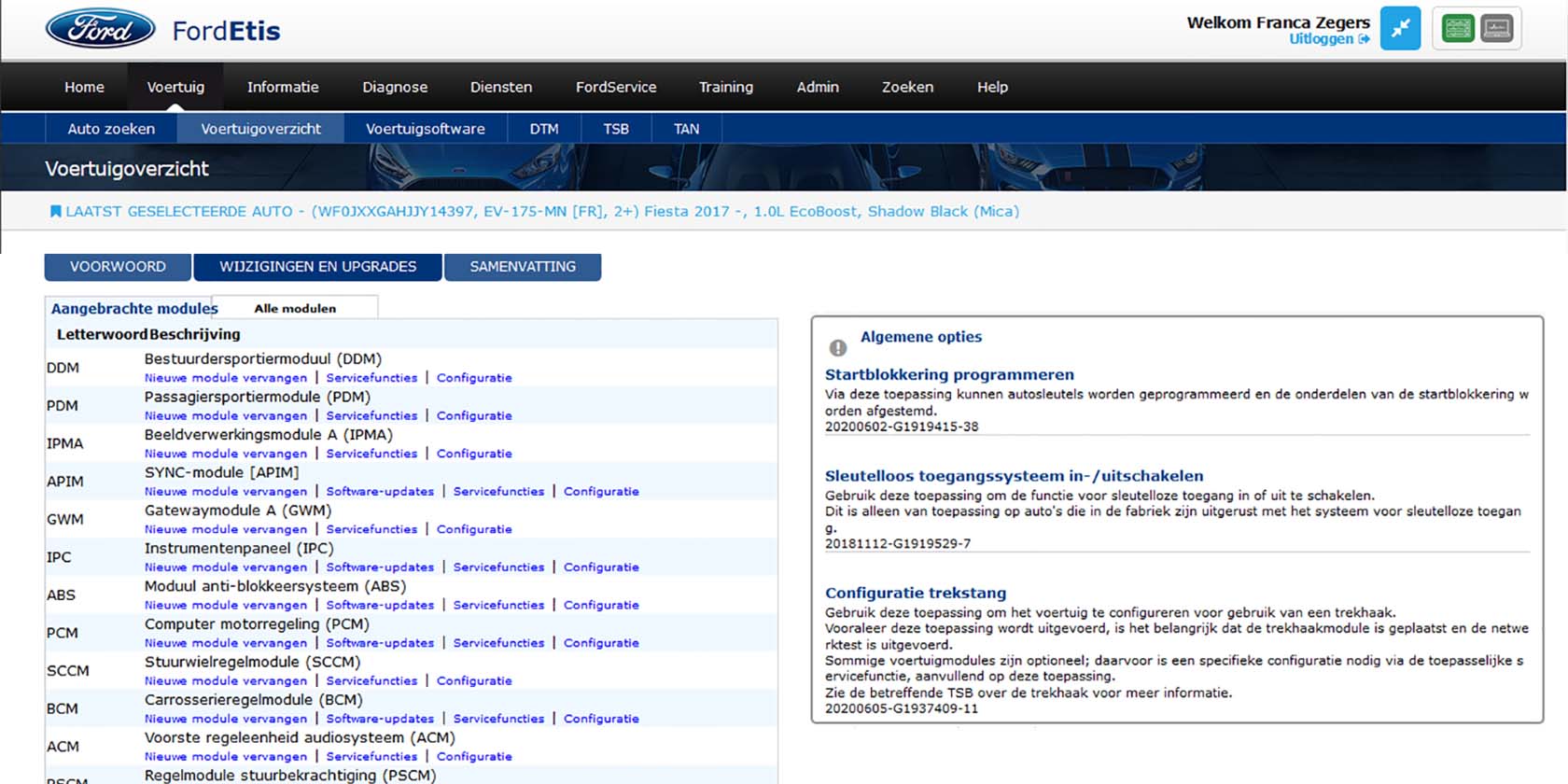Screen dimensions: 1568x784
Task: Open Servicefuncties for DDM
Action: click(x=371, y=378)
